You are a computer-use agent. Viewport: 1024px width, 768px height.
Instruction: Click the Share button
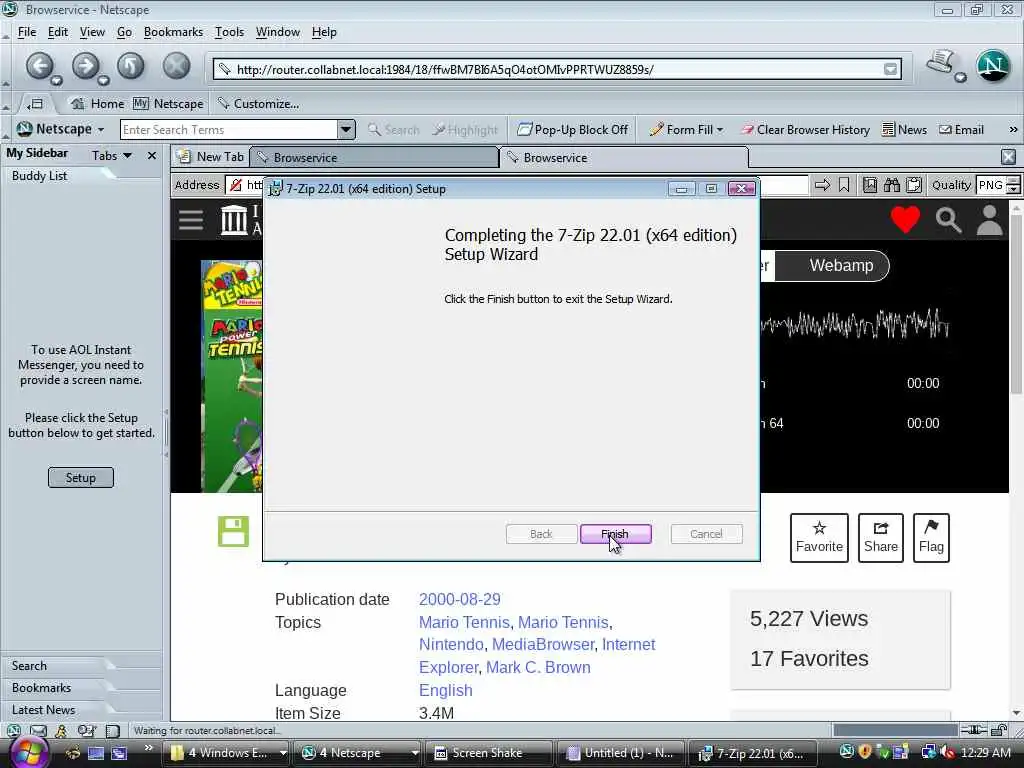click(x=880, y=538)
